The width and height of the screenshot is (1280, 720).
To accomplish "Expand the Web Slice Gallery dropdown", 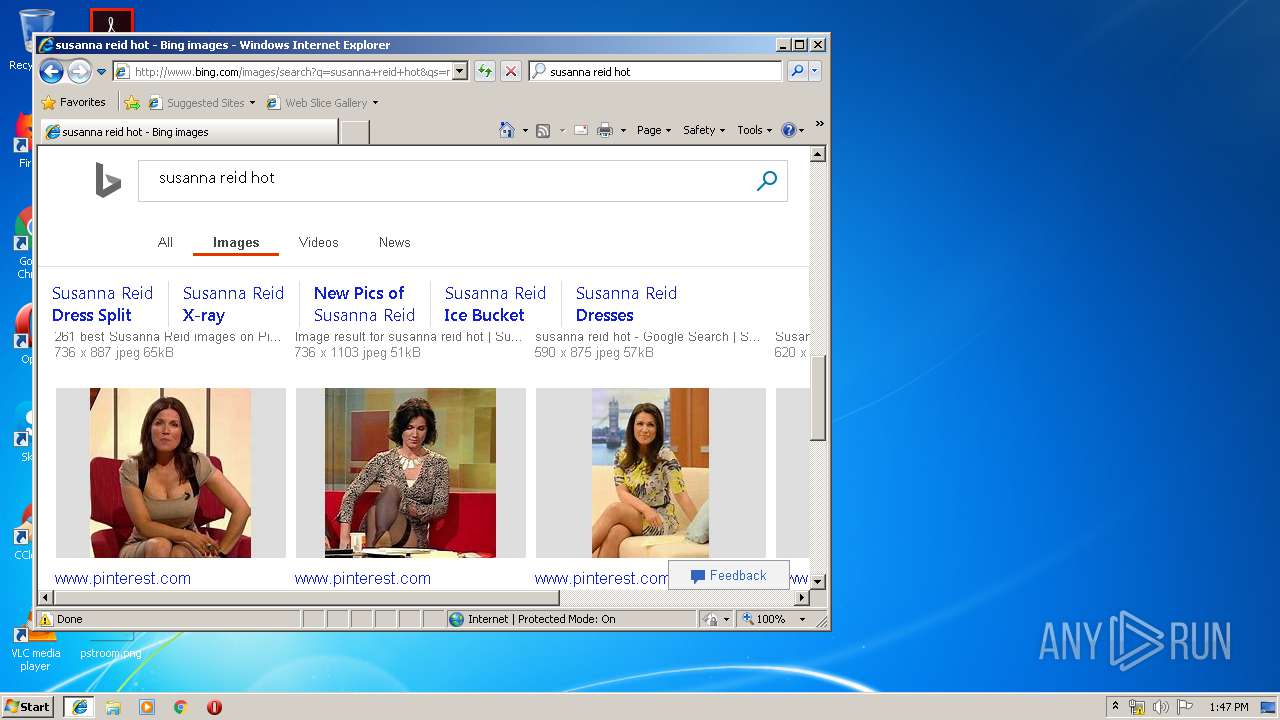I will 375,103.
